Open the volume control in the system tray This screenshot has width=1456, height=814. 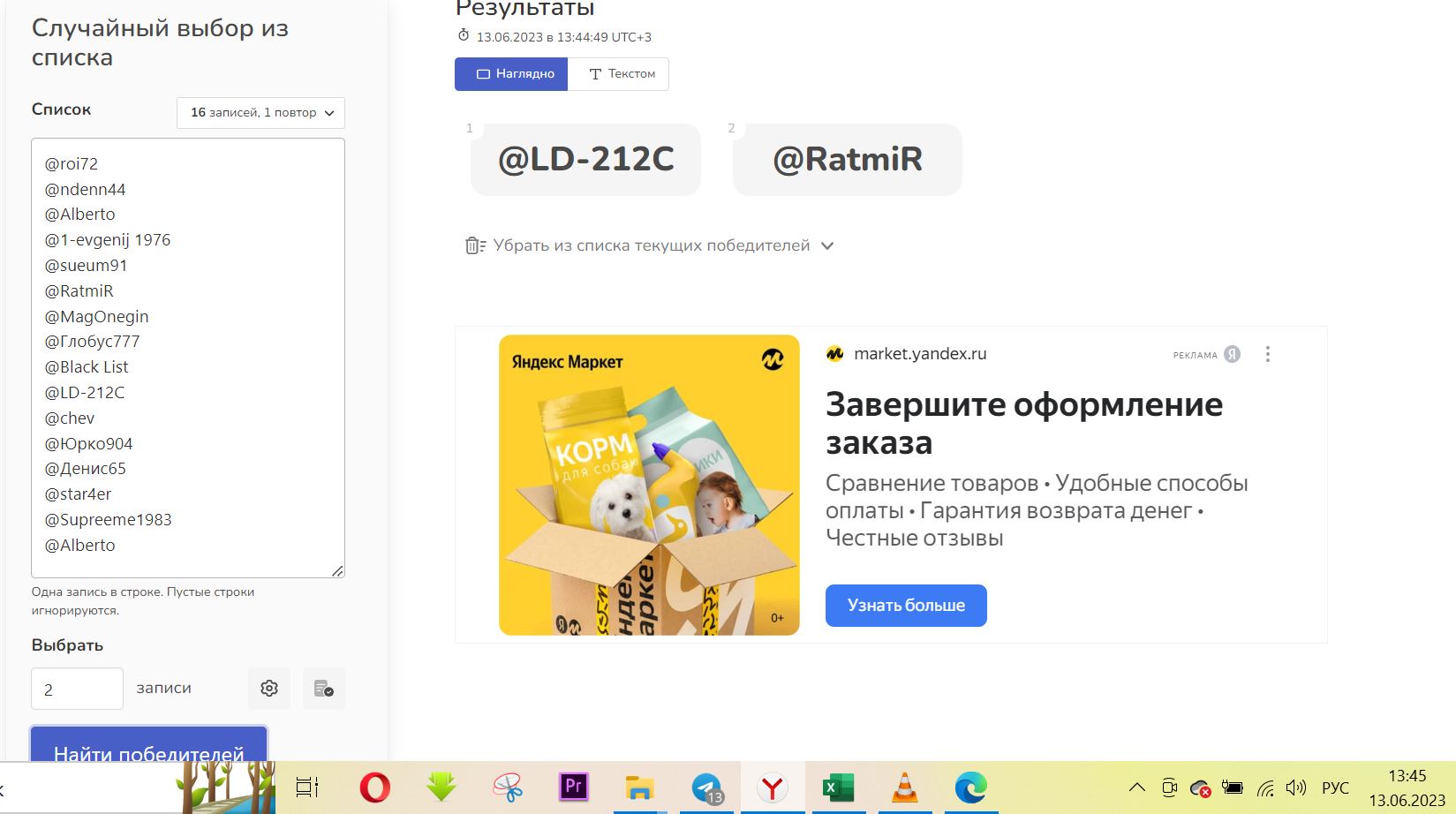[x=1295, y=788]
